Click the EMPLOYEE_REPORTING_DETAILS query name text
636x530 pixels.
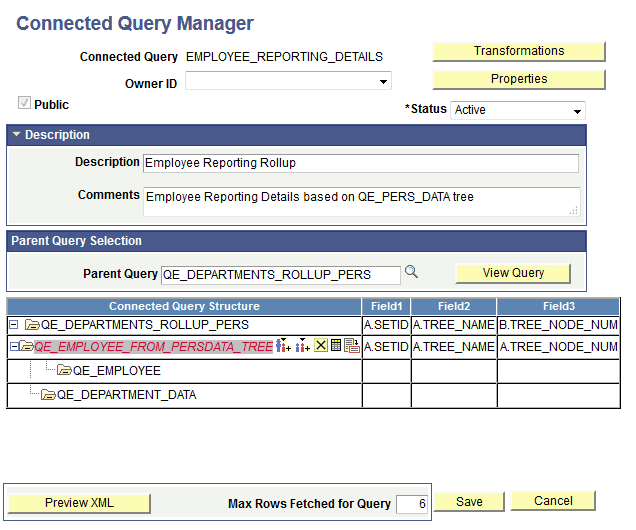click(284, 57)
